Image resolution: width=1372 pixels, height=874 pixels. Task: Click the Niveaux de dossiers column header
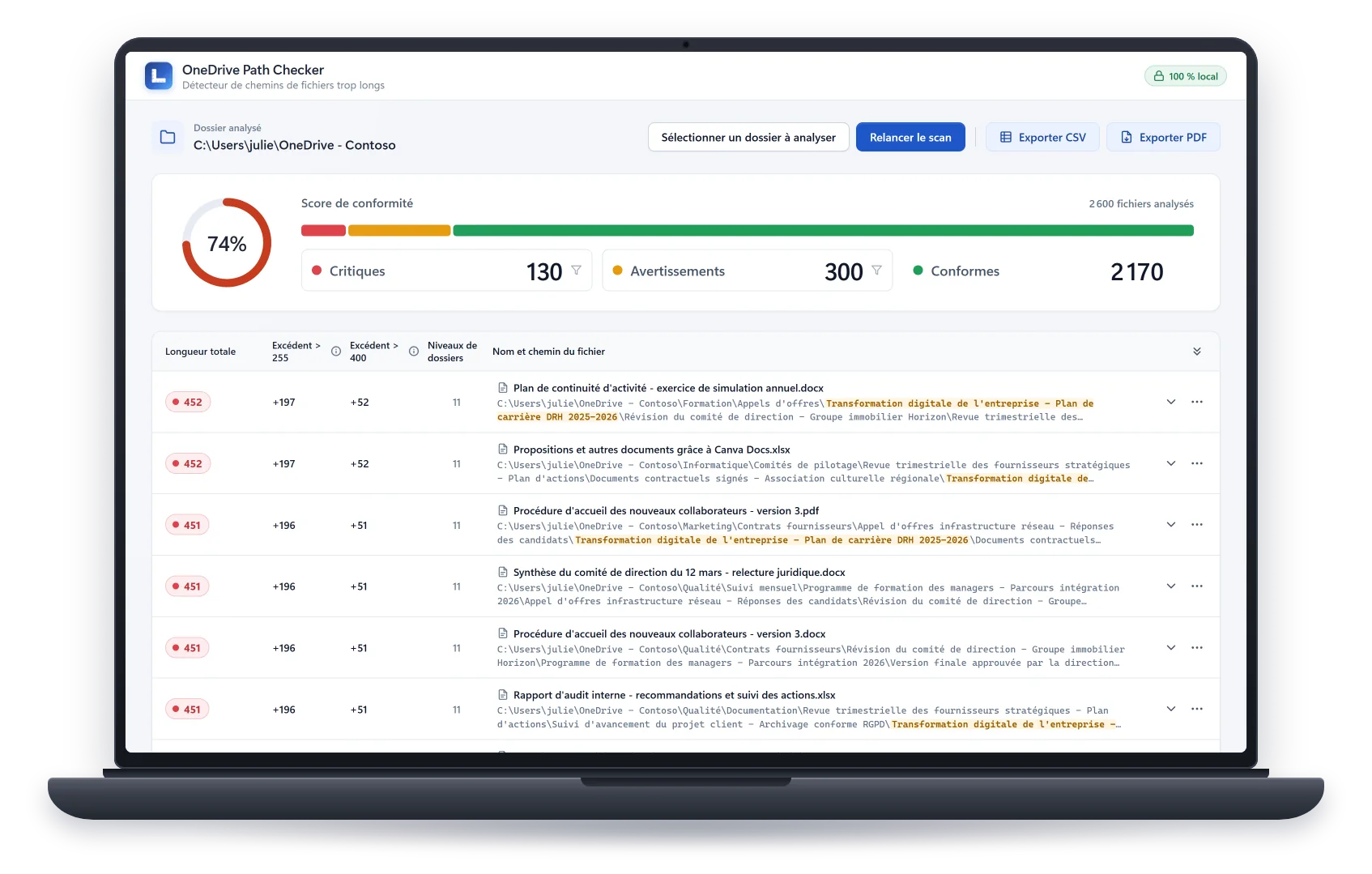(452, 352)
